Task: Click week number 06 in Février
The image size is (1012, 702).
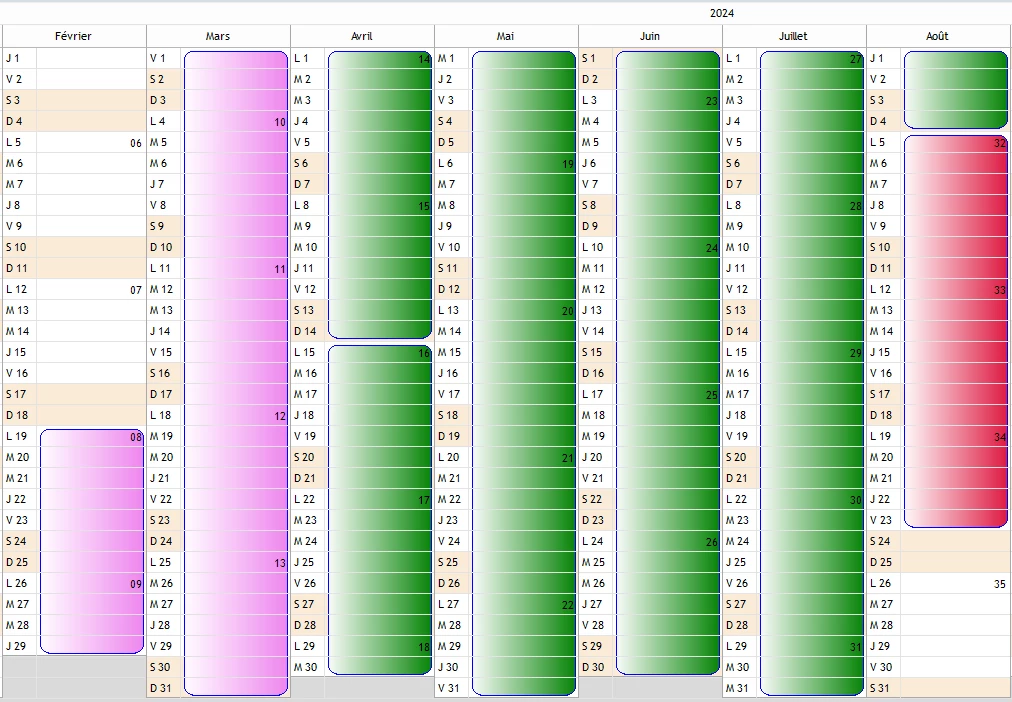Action: pyautogui.click(x=136, y=143)
